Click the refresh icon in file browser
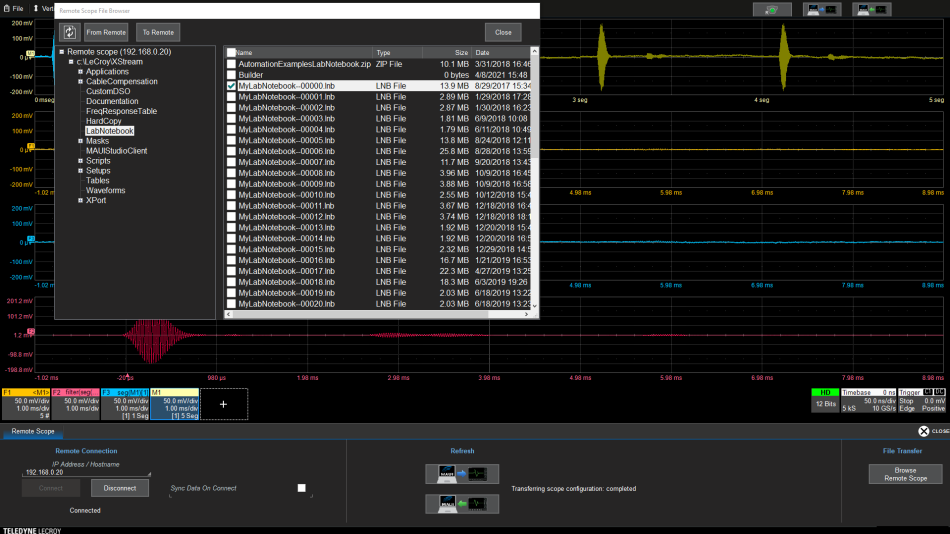The image size is (950, 534). click(69, 32)
